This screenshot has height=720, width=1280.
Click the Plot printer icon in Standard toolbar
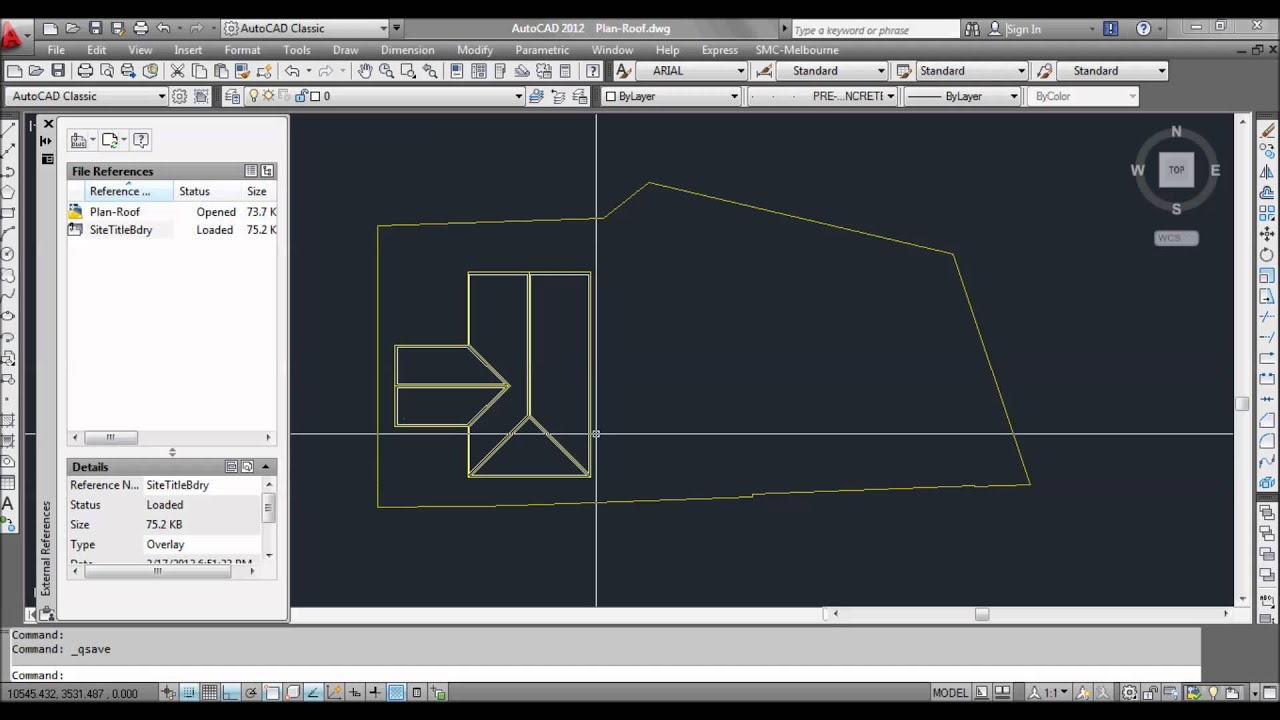click(x=85, y=71)
